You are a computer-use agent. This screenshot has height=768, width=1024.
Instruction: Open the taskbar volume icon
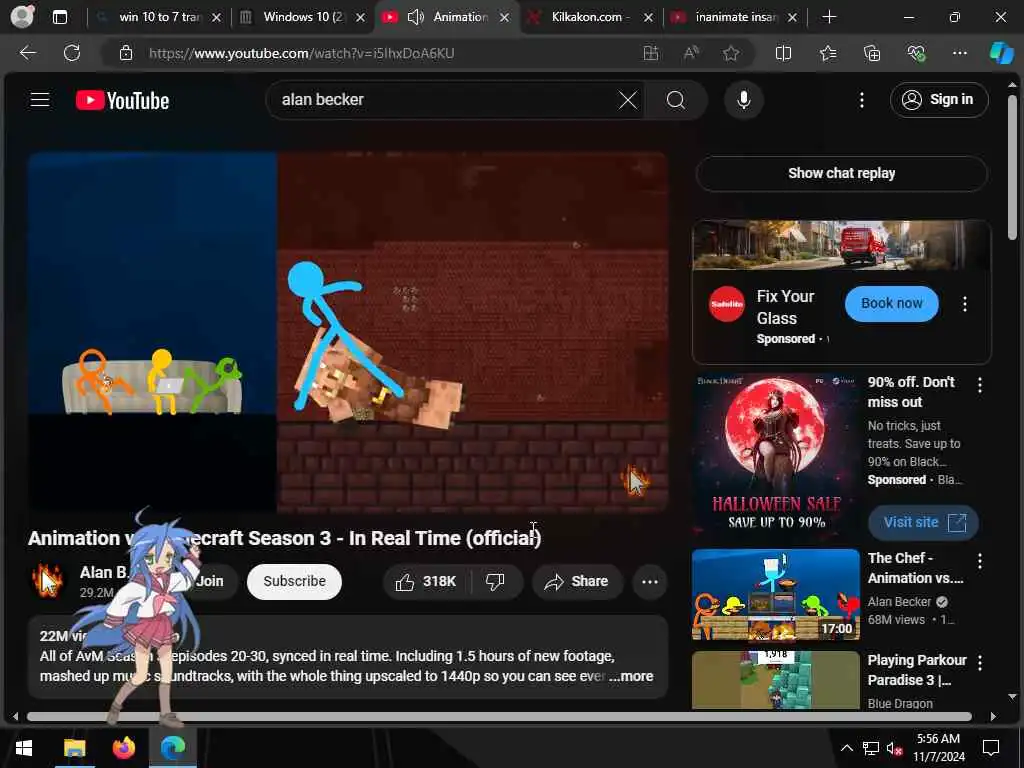(894, 749)
